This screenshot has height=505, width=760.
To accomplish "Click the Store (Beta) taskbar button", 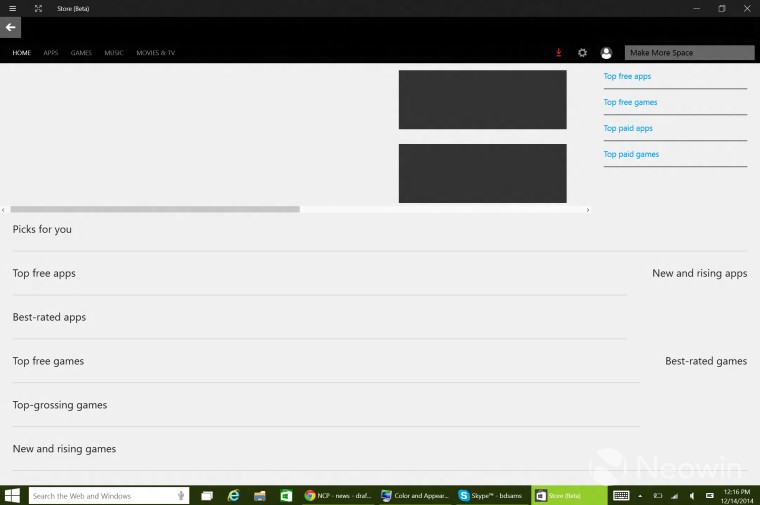I will click(569, 496).
